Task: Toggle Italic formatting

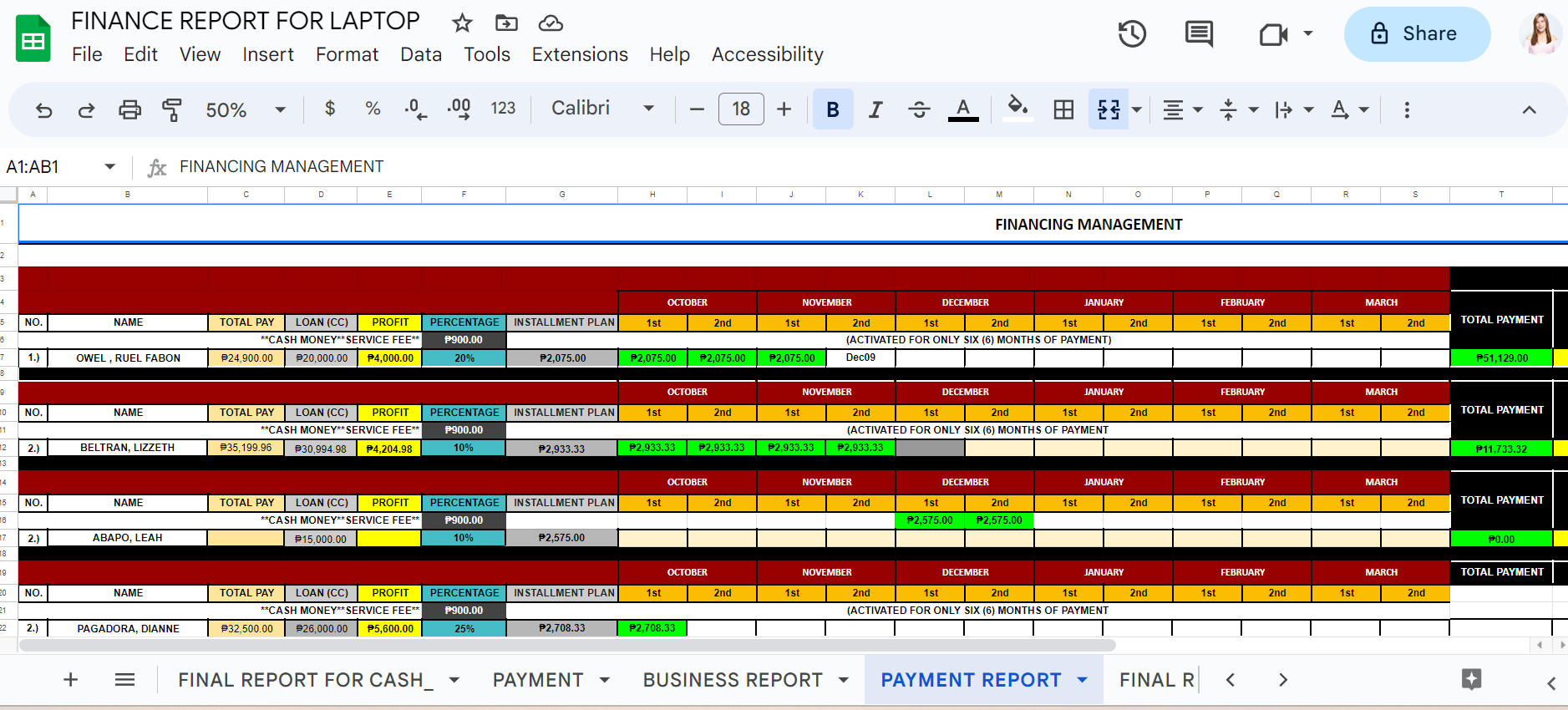Action: (875, 109)
